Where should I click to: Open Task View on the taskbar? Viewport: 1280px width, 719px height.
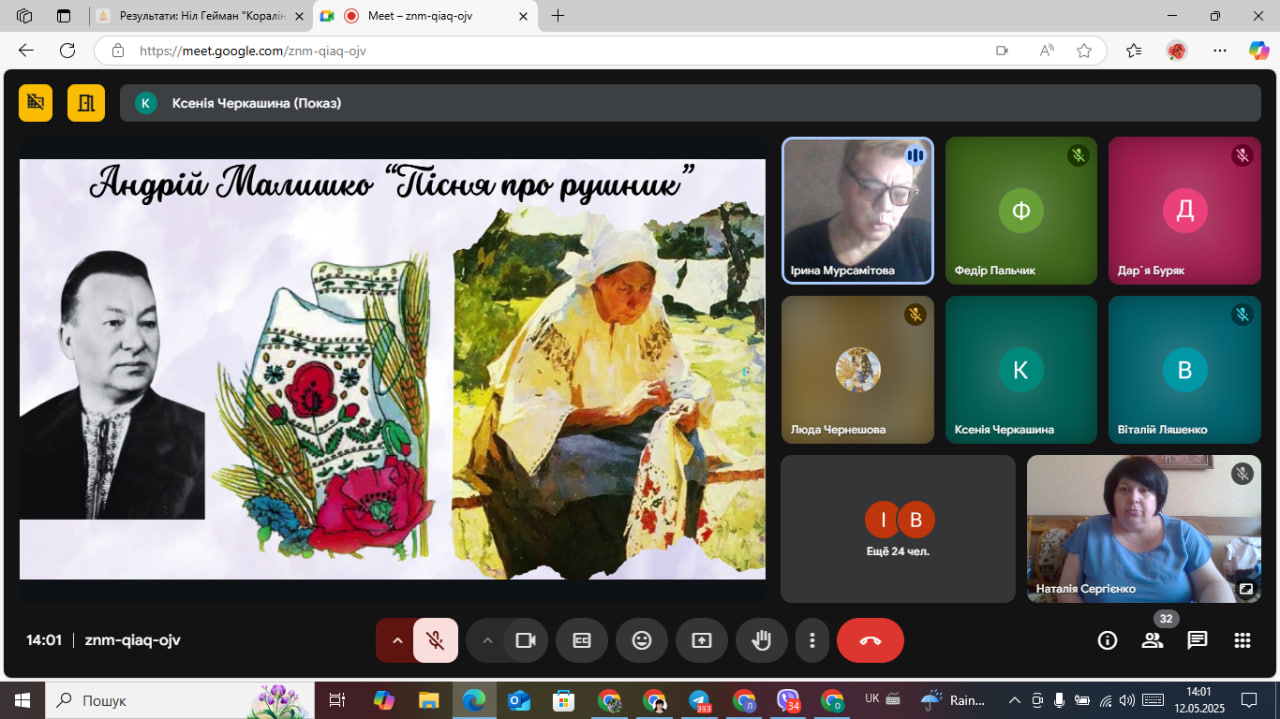coord(337,700)
